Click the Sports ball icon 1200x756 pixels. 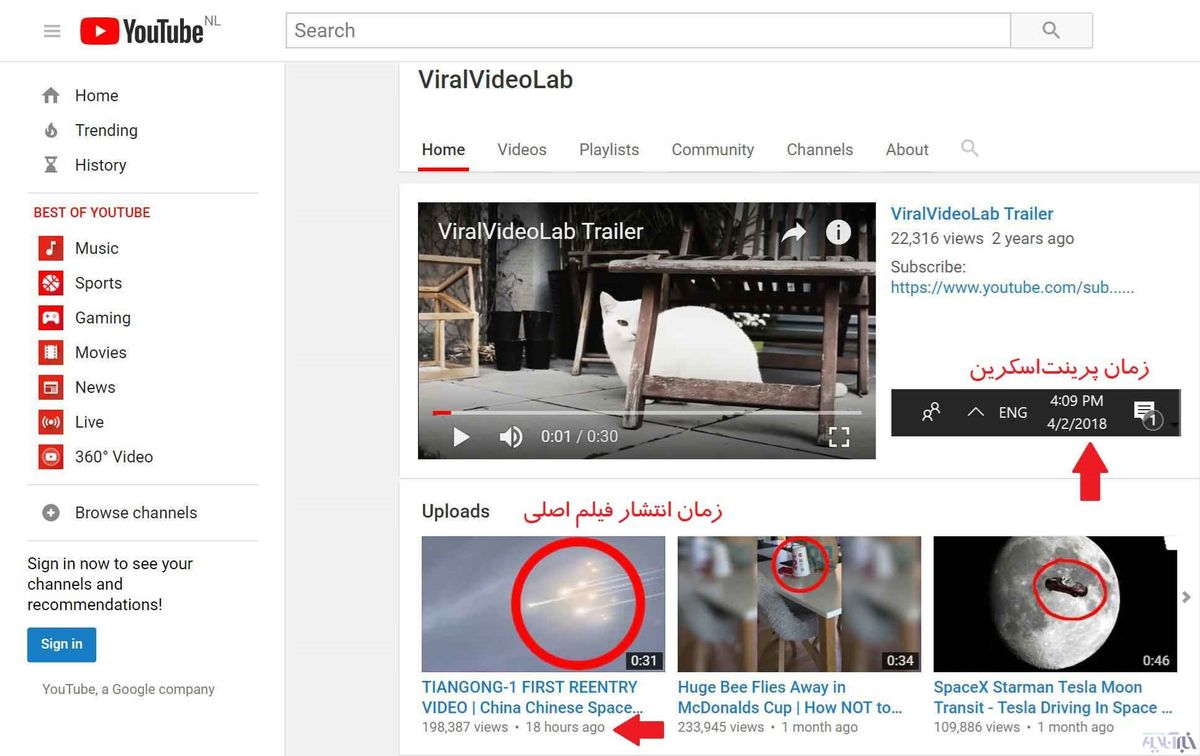(51, 283)
